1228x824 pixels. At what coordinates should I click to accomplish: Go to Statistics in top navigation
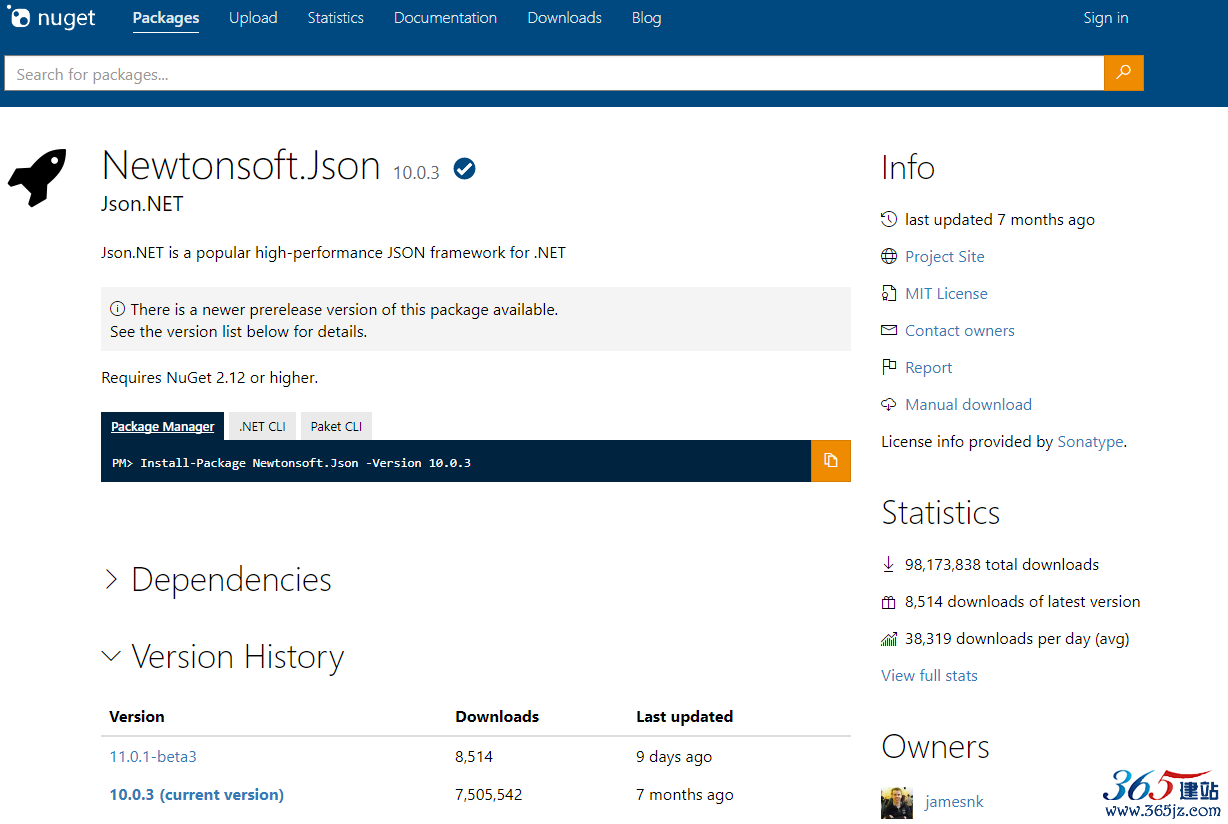click(x=336, y=18)
